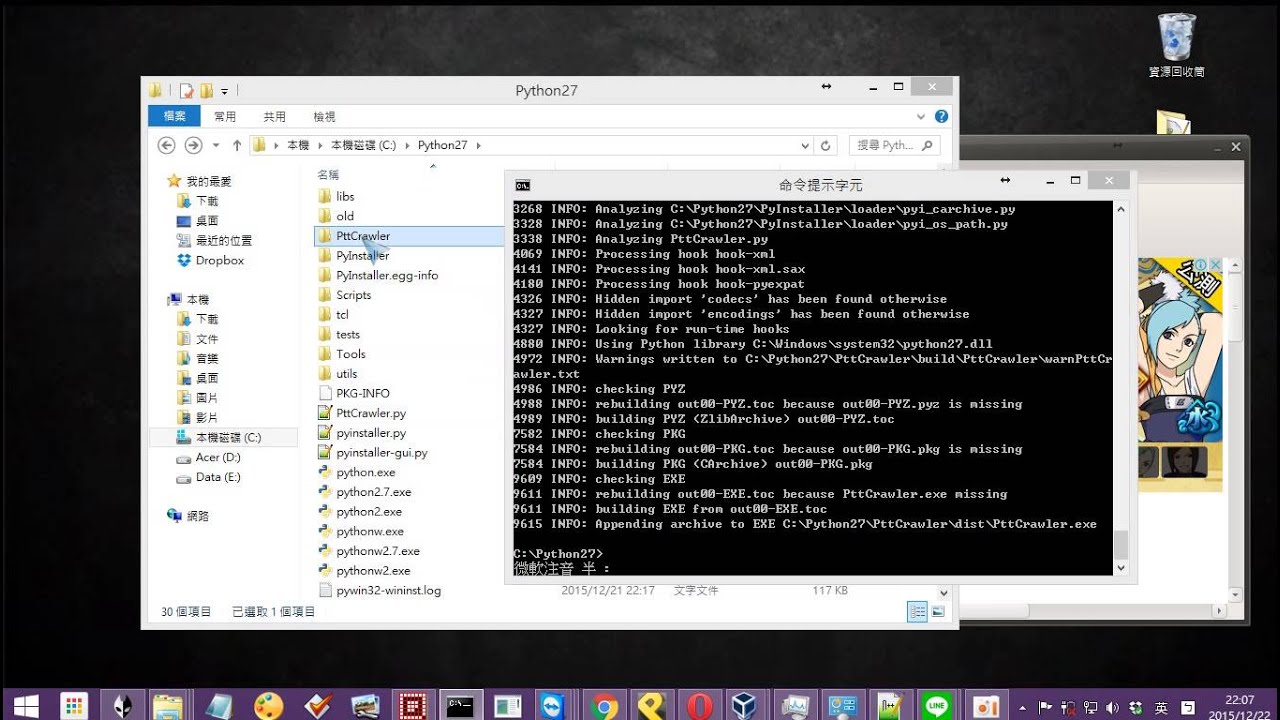Open the 共用 ribbon tab
The image size is (1280, 720).
(274, 116)
